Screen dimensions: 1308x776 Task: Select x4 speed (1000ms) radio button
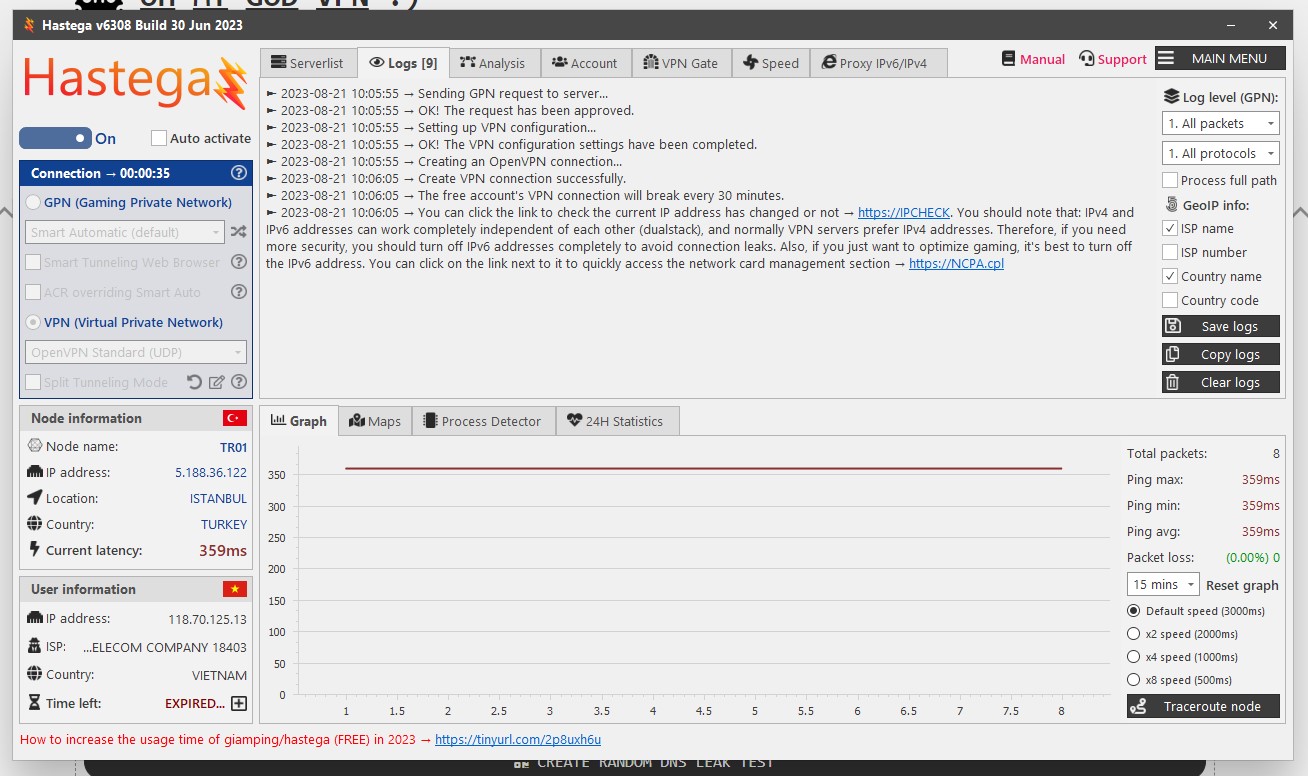[1133, 657]
